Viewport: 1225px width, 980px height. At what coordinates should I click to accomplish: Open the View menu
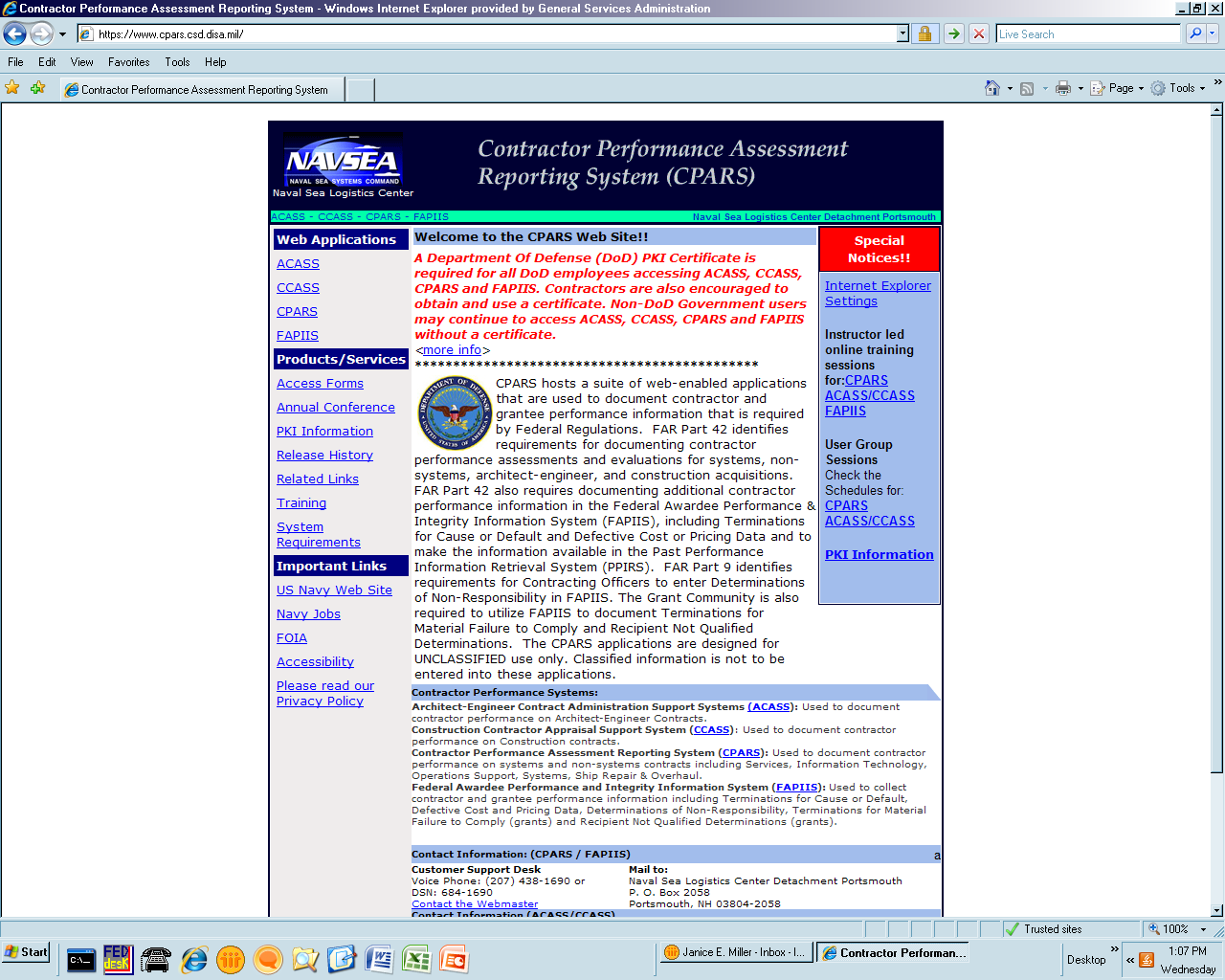point(82,62)
